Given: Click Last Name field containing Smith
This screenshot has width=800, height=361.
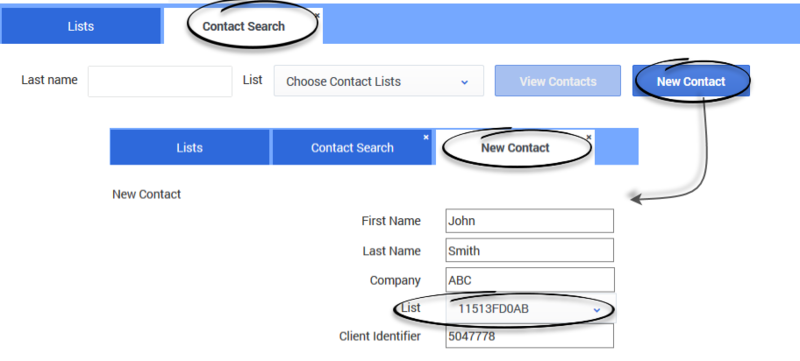Looking at the screenshot, I should tap(529, 250).
